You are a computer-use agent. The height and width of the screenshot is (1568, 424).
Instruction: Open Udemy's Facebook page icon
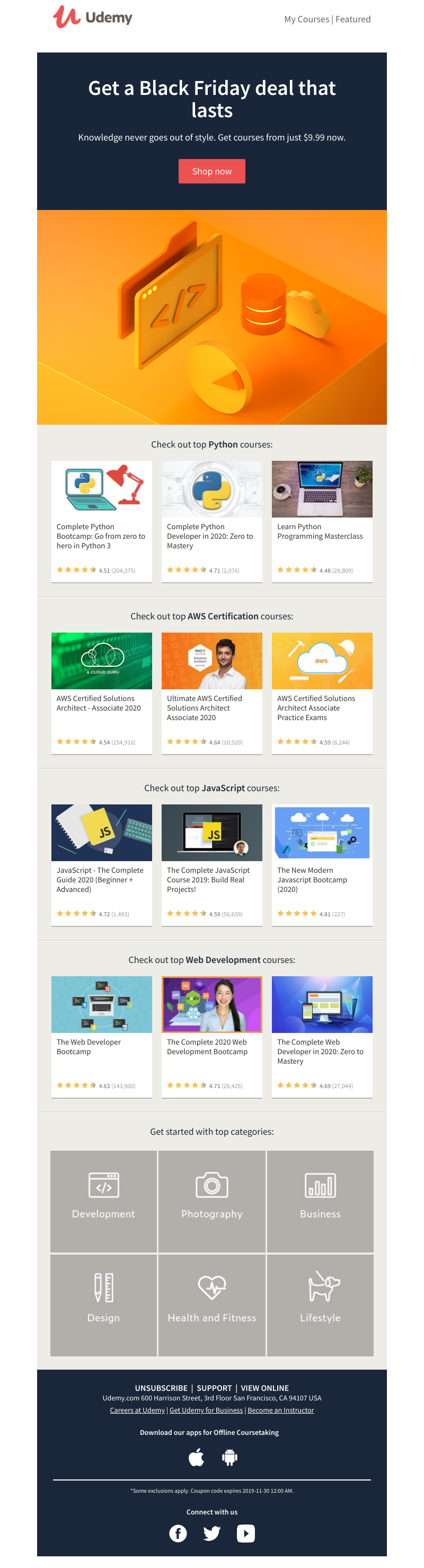(178, 1534)
